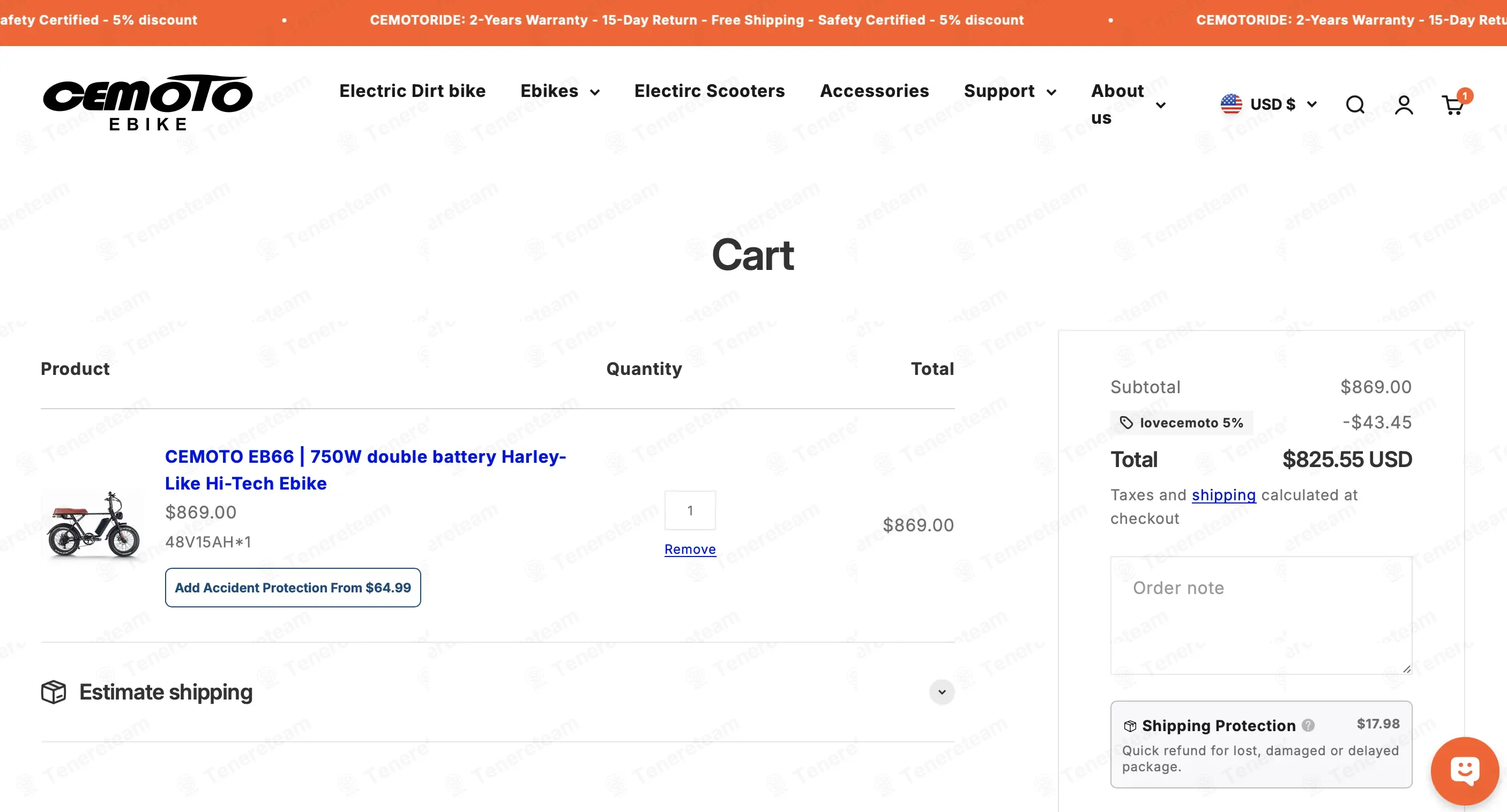
Task: Go to Accessories page
Action: click(x=875, y=91)
